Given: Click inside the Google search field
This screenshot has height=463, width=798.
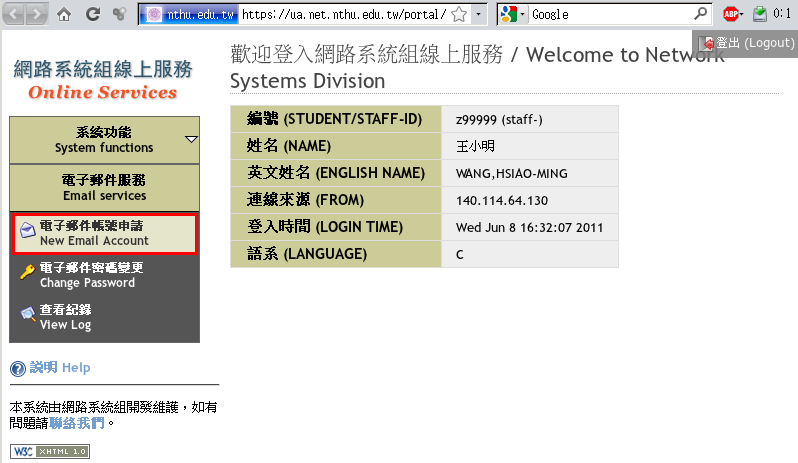Looking at the screenshot, I should [610, 14].
